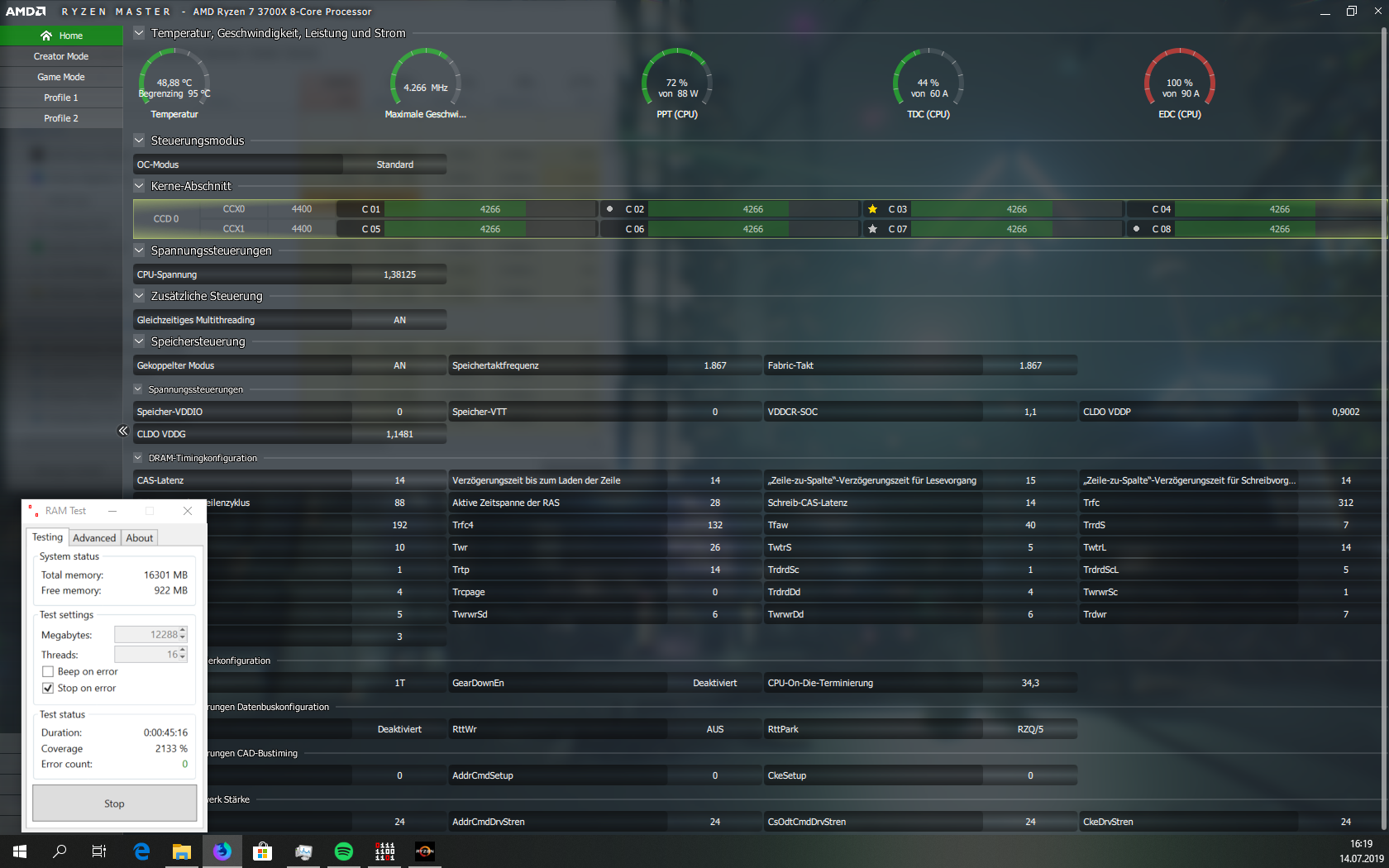
Task: Click the maximum speed MHz gauge
Action: (426, 83)
